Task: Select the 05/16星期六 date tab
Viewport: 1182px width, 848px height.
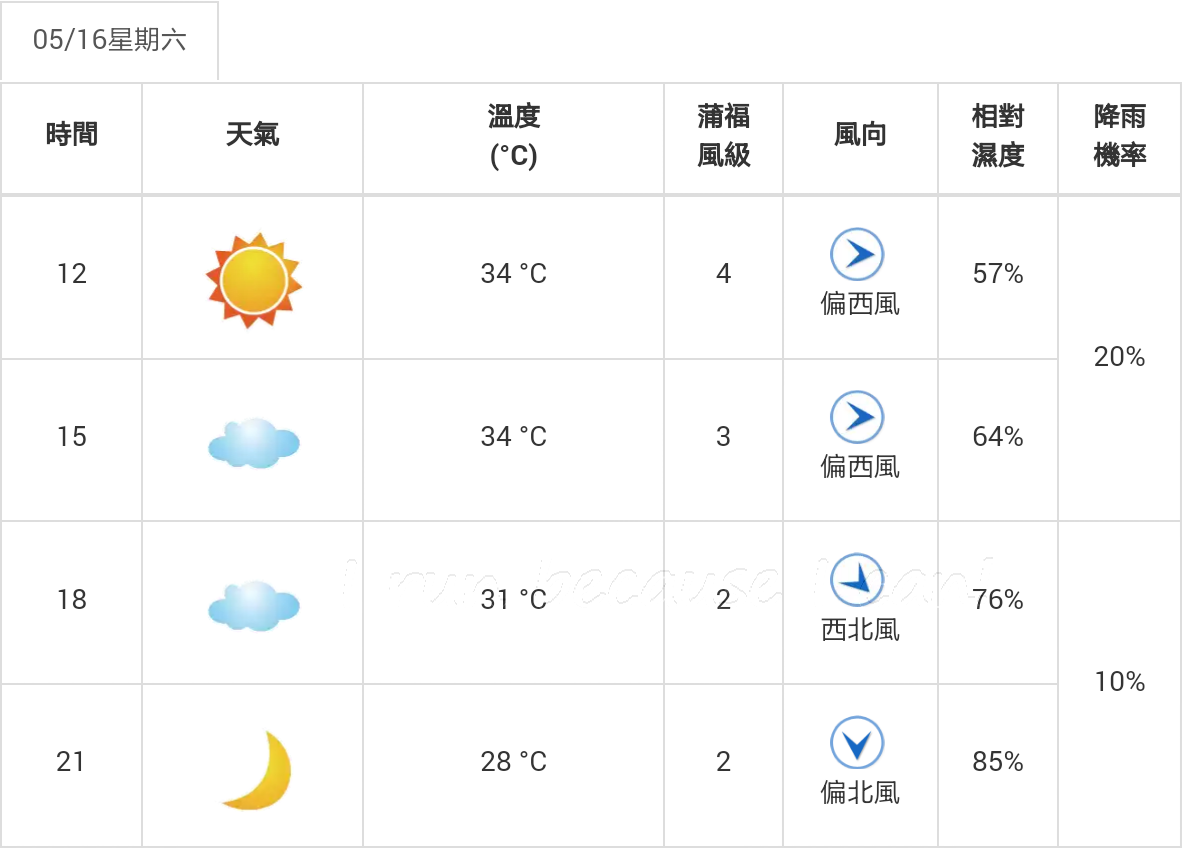Action: [109, 41]
